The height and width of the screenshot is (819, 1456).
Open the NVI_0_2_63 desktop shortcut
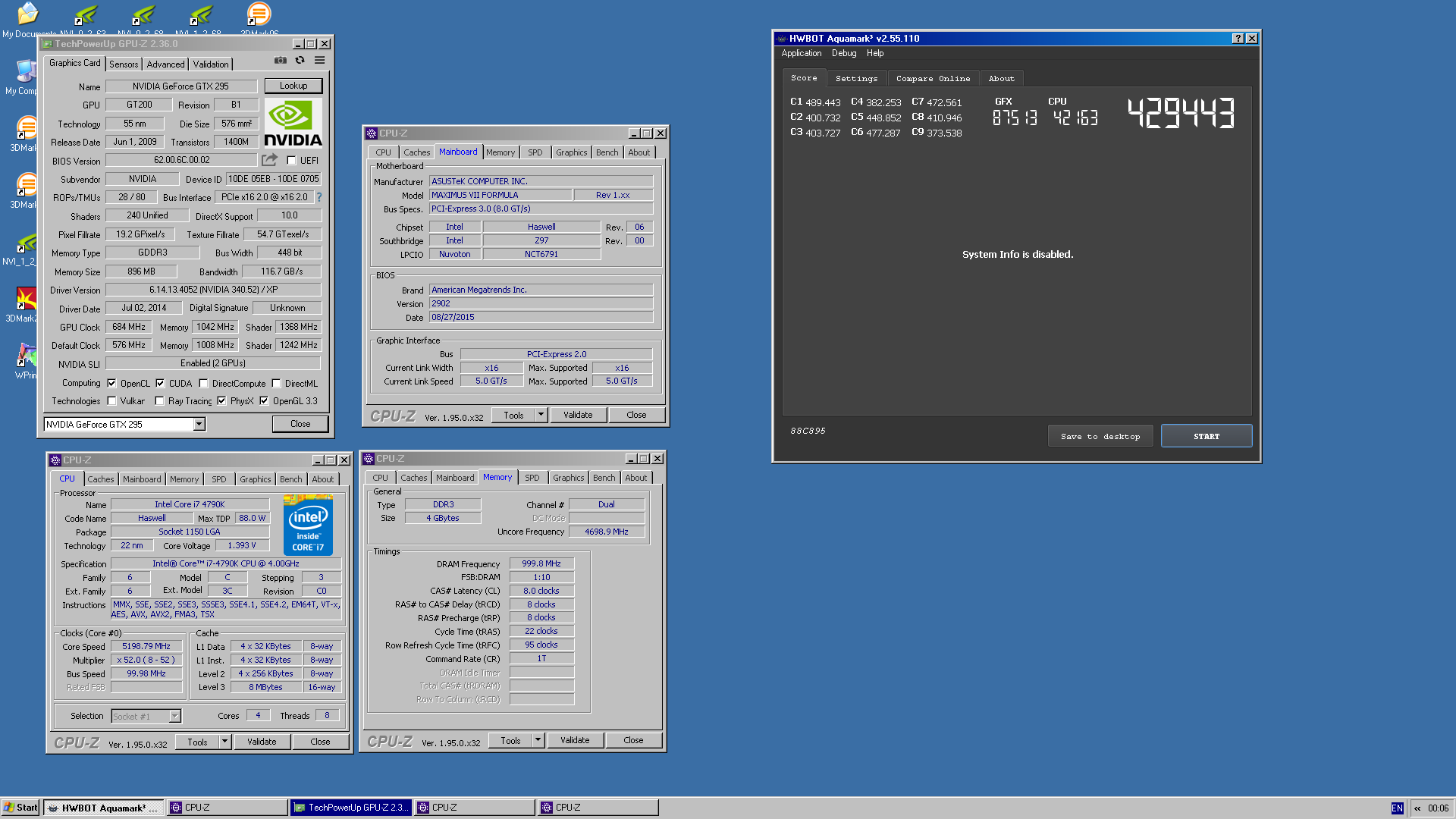[x=85, y=14]
